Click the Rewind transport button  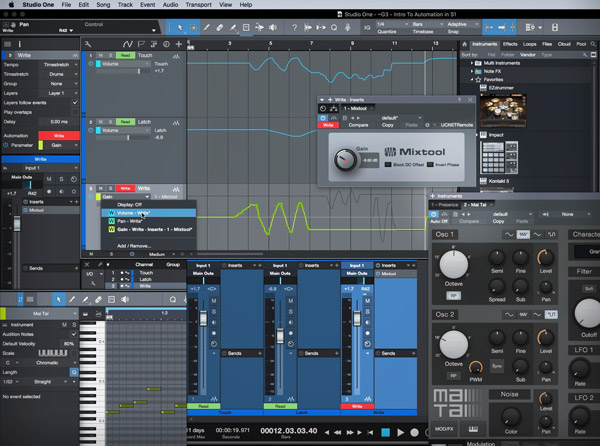[338, 432]
